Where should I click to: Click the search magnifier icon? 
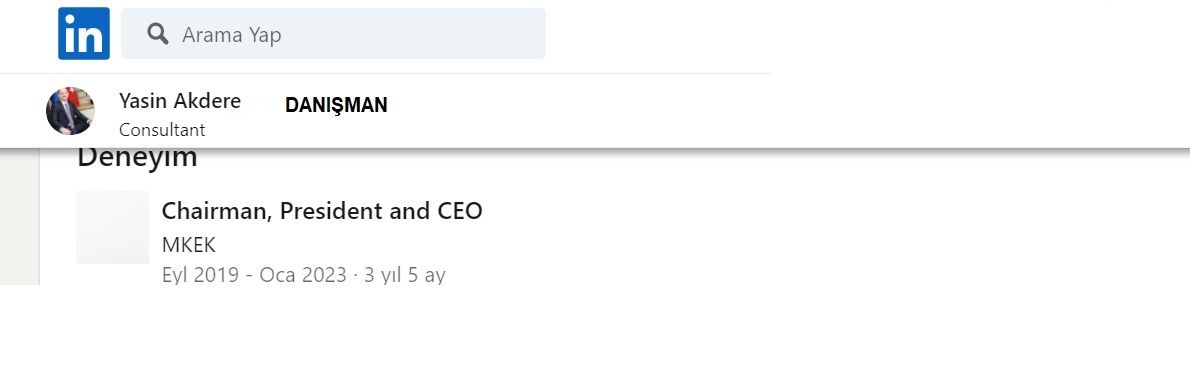[x=158, y=33]
